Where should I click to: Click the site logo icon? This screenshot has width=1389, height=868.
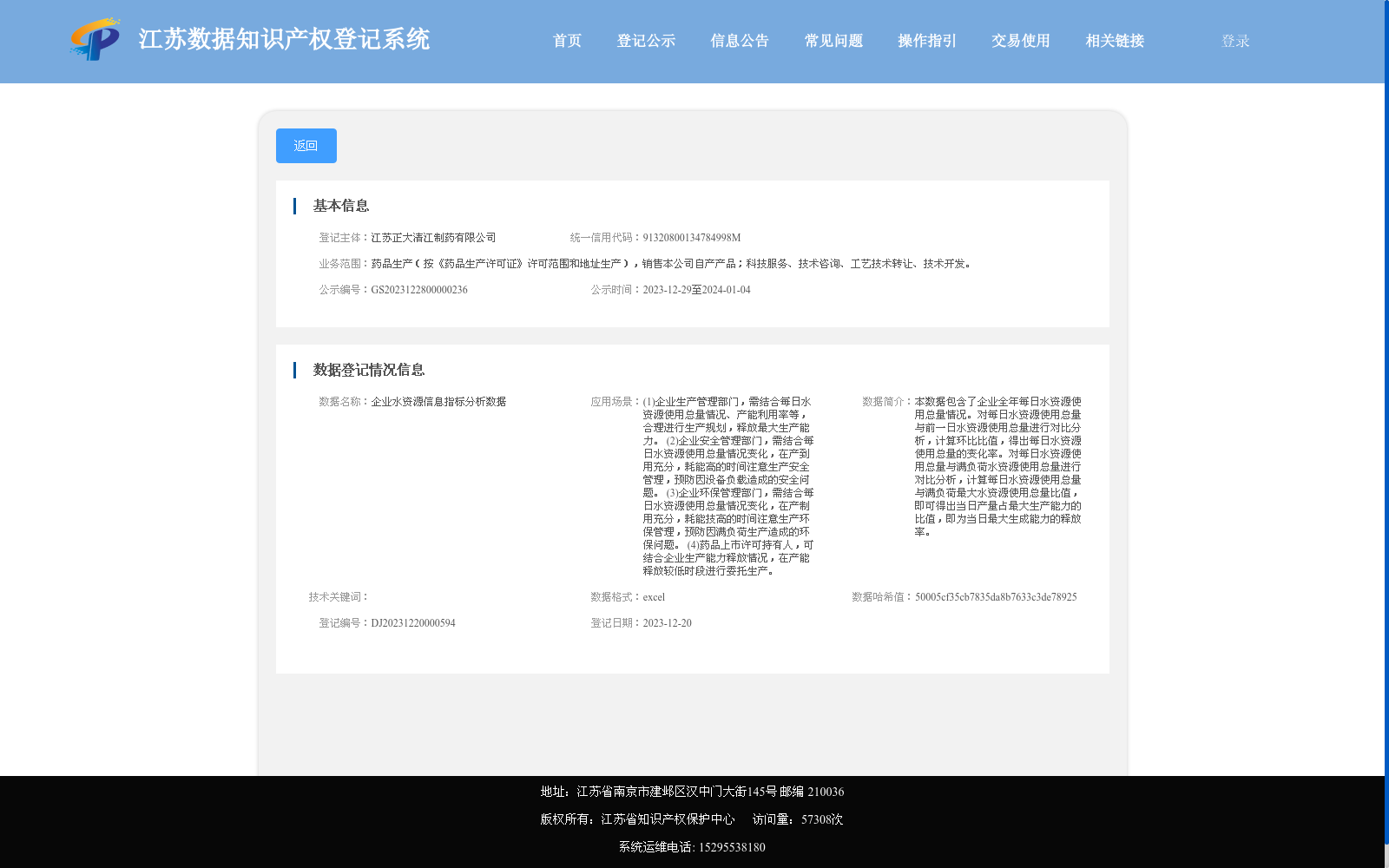pos(95,39)
